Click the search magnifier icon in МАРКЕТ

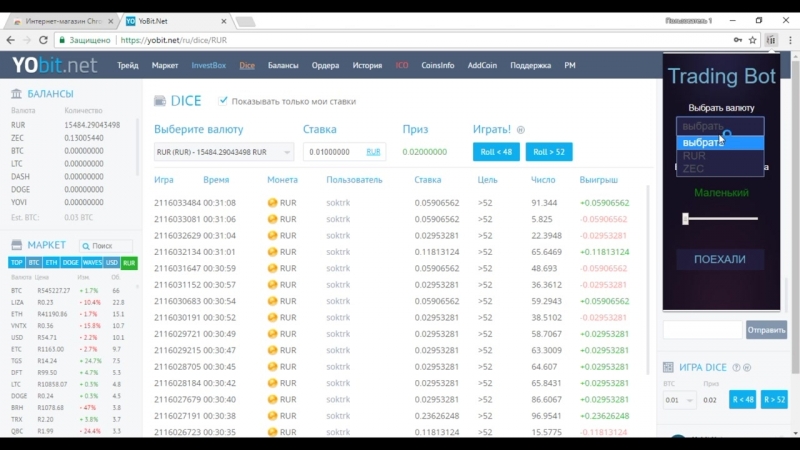(86, 246)
